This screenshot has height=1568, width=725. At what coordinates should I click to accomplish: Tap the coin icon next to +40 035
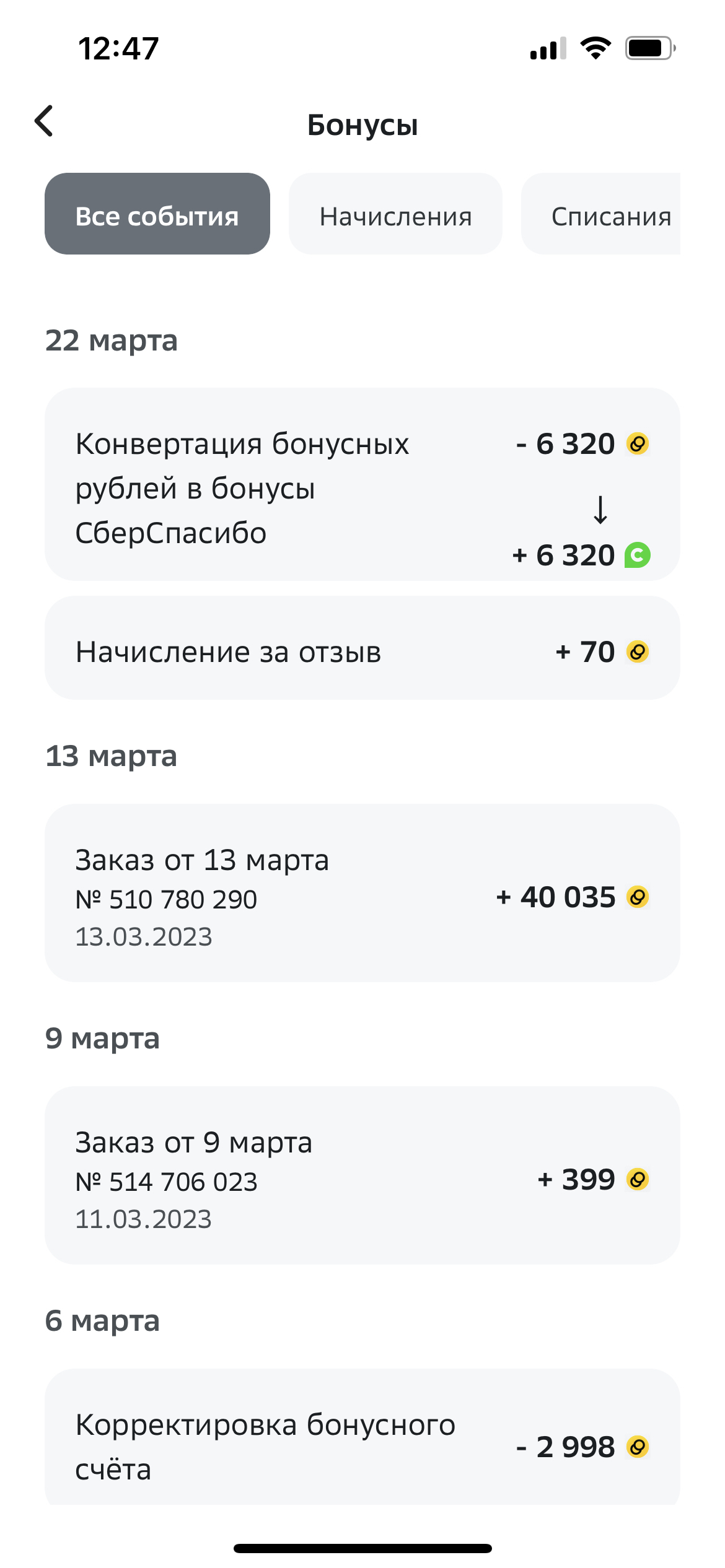pos(638,897)
